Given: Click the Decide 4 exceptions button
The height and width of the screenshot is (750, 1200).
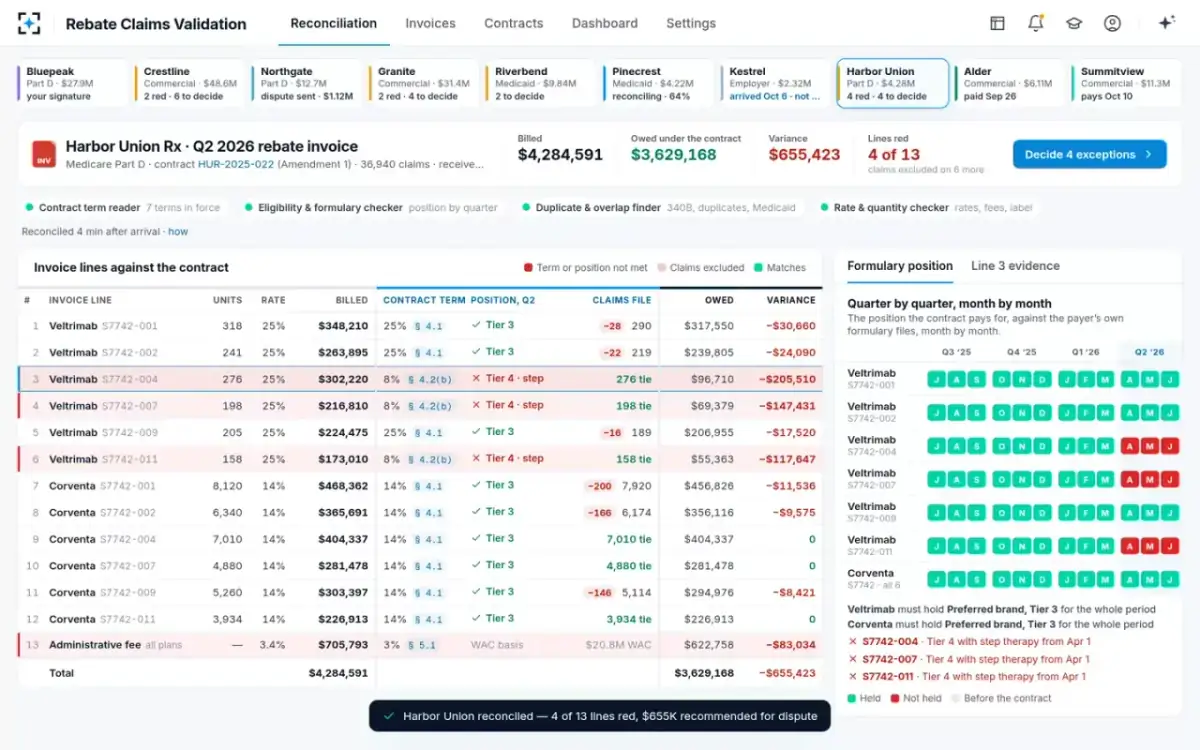Looking at the screenshot, I should pyautogui.click(x=1089, y=155).
